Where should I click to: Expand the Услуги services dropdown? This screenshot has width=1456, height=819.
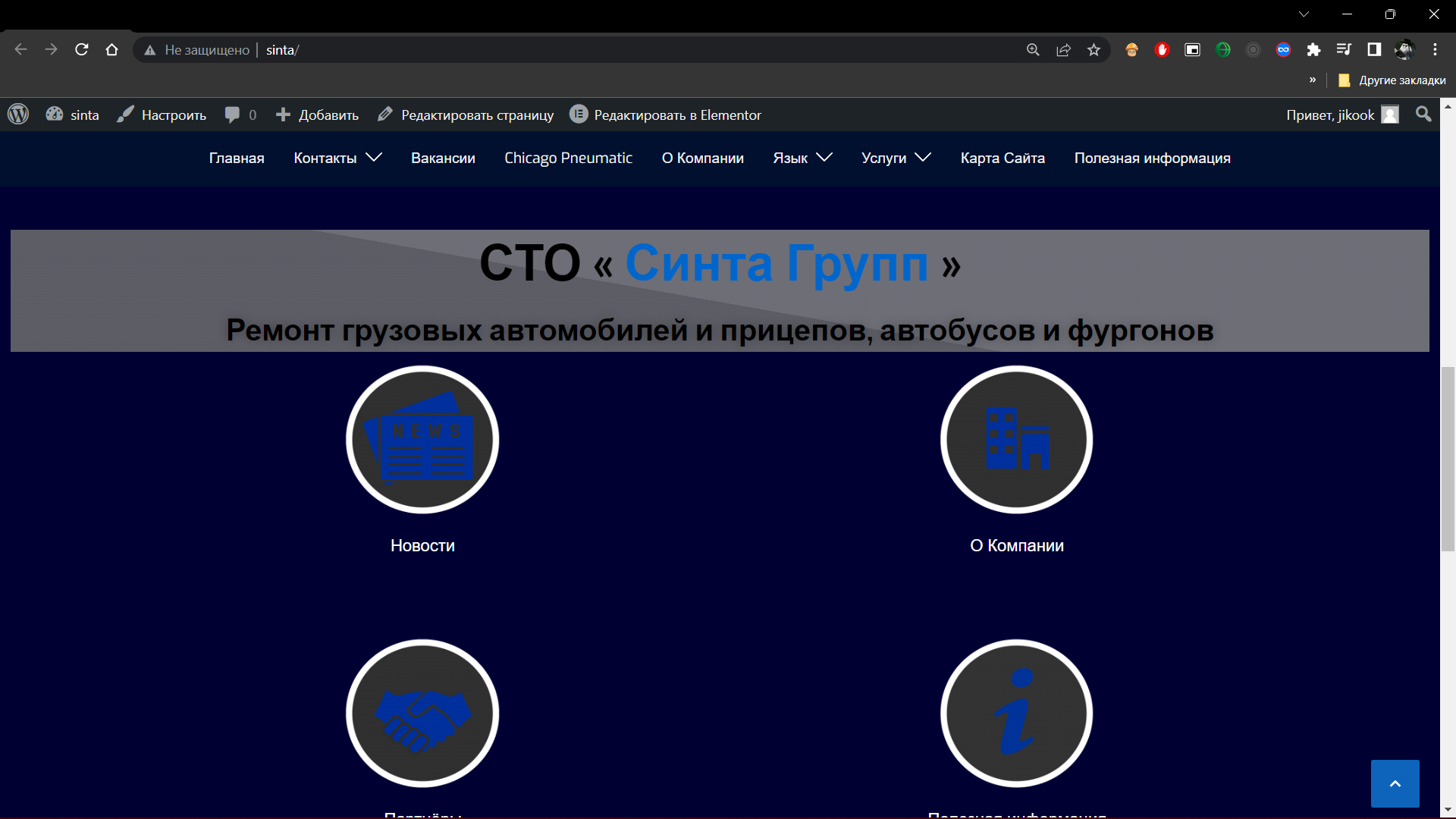[x=896, y=158]
